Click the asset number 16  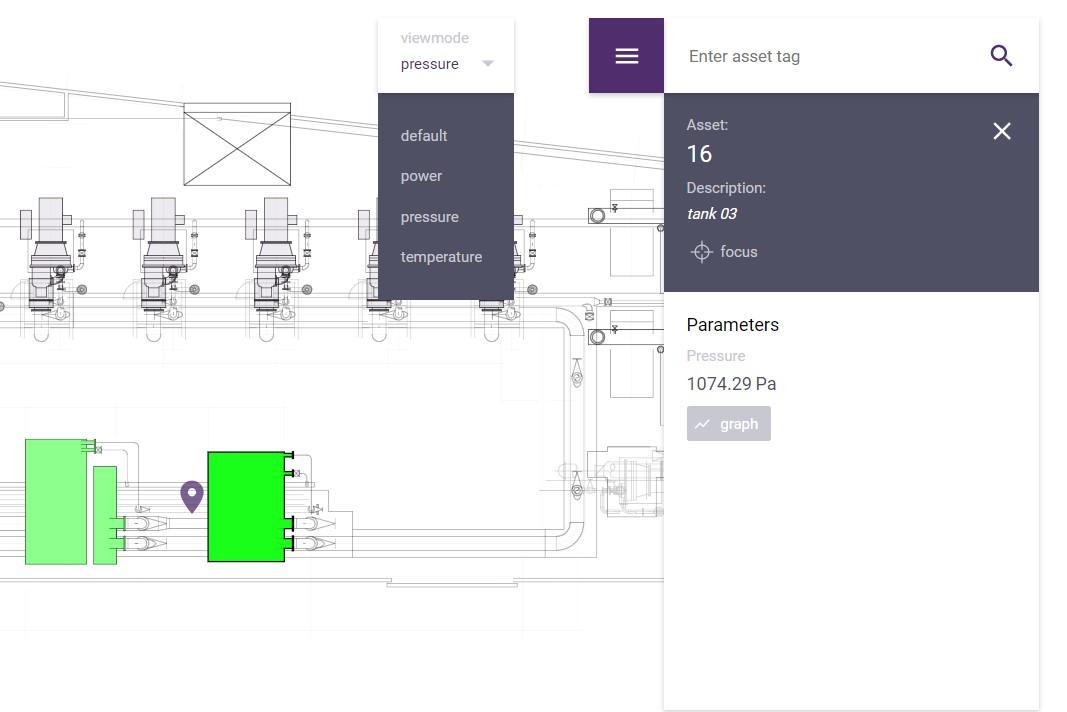point(699,154)
